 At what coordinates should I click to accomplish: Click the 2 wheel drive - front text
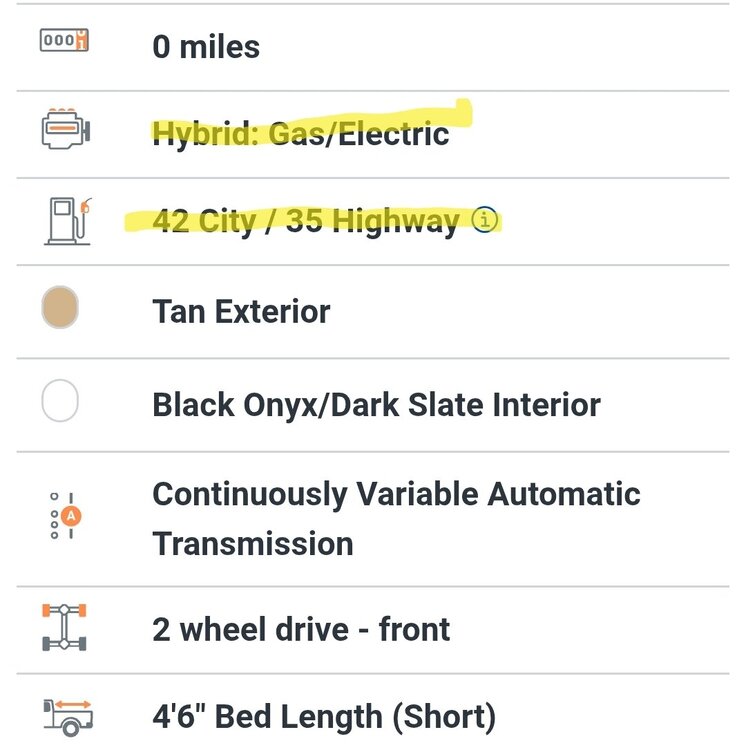[301, 629]
